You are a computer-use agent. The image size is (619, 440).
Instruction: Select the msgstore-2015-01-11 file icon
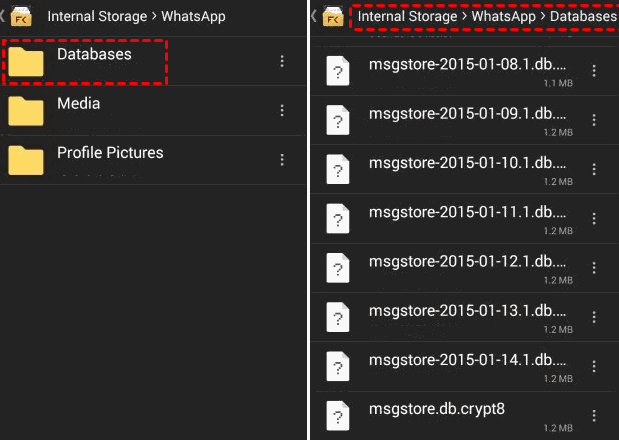point(340,216)
